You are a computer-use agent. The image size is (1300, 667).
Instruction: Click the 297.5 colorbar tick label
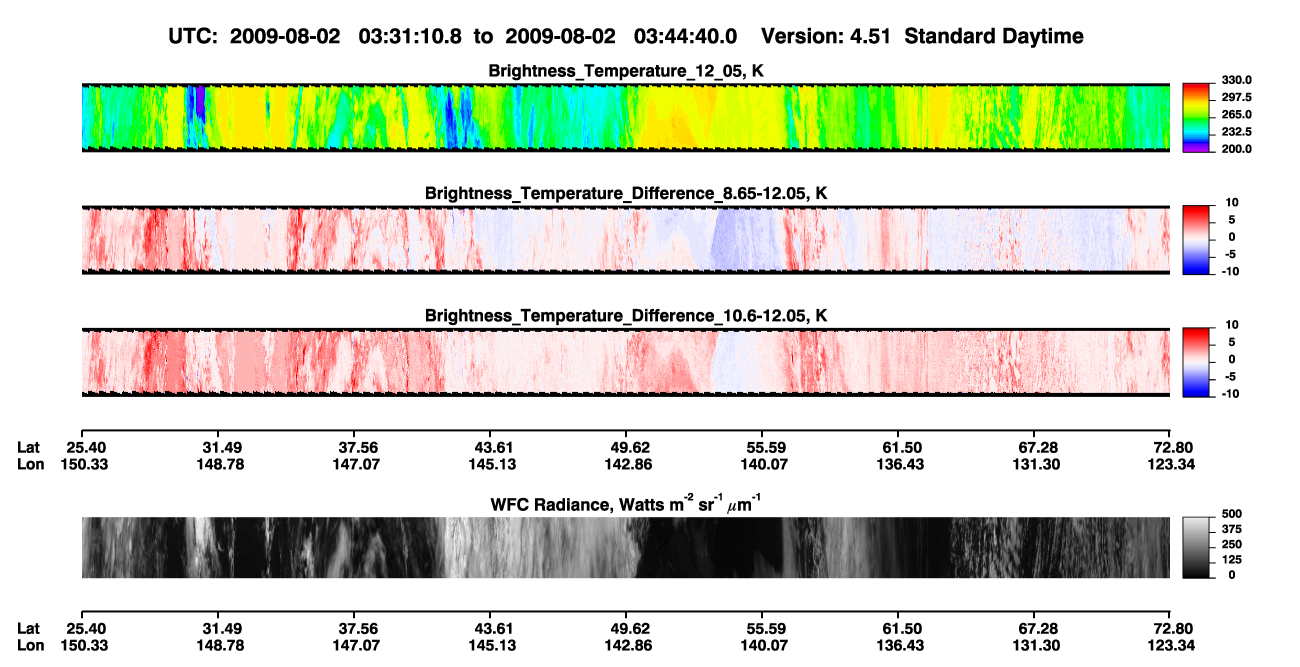(1237, 97)
